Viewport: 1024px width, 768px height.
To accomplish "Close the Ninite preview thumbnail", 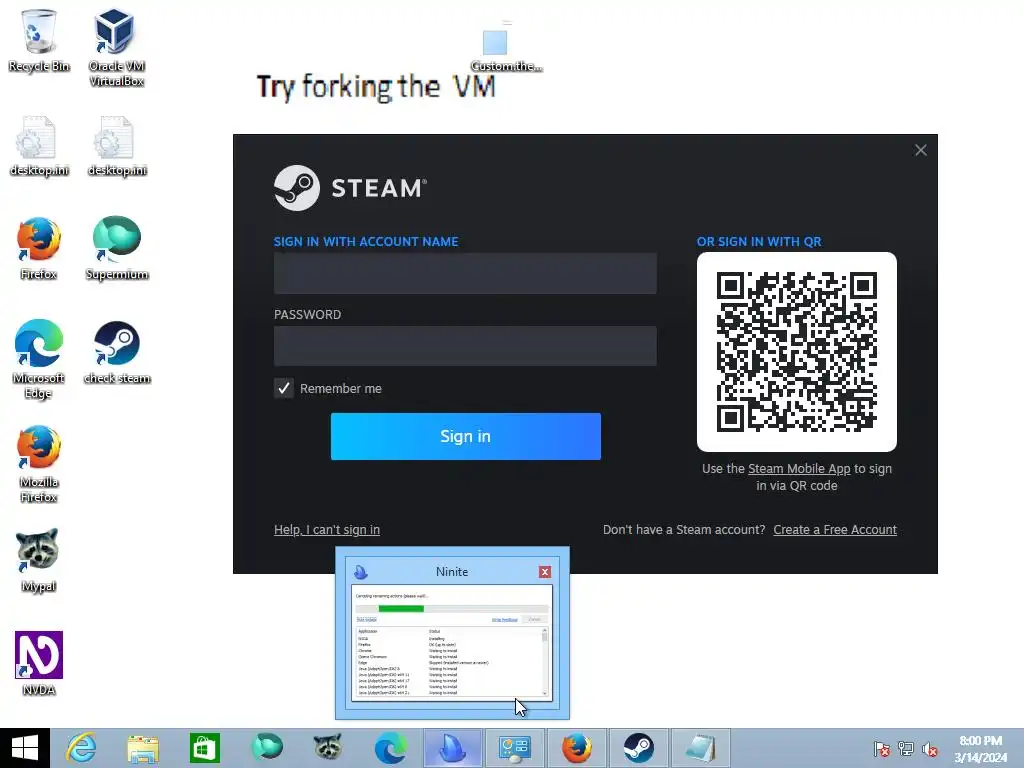I will (545, 572).
